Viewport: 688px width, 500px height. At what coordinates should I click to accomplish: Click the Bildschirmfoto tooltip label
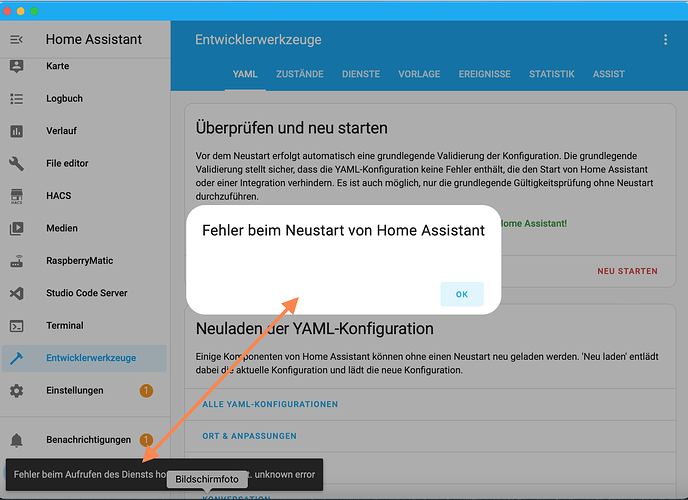pos(207,479)
